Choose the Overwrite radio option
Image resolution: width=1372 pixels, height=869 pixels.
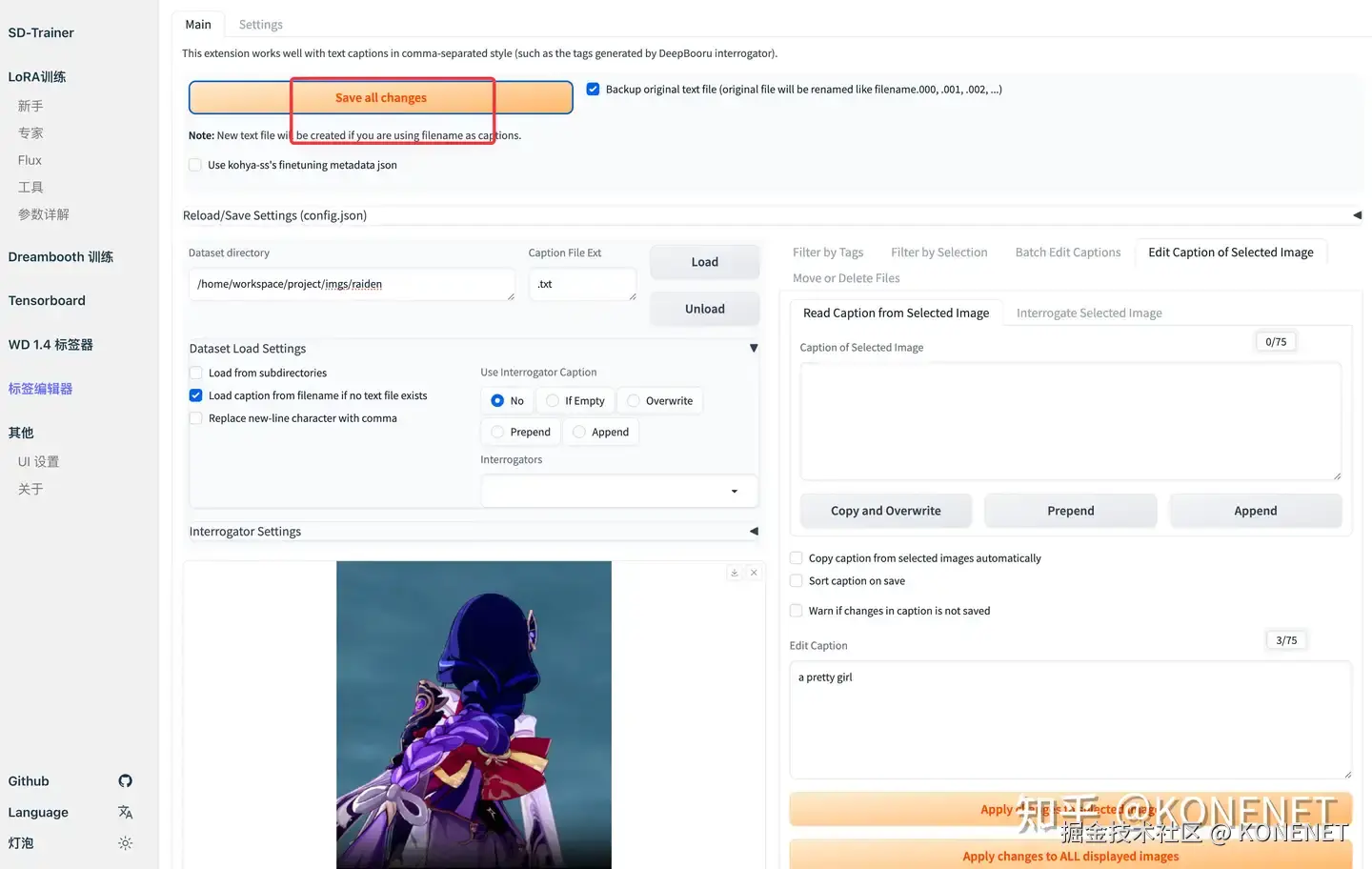coord(634,401)
